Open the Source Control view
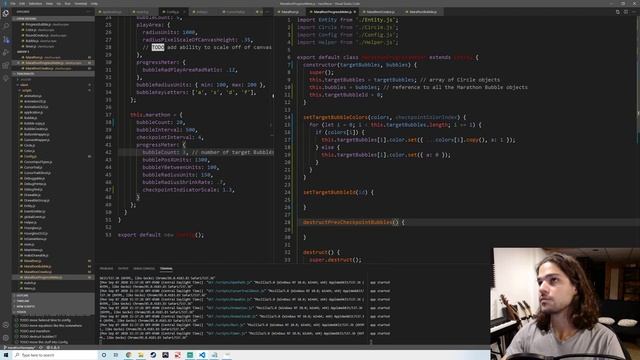This screenshot has width=640, height=360. click(x=6, y=39)
